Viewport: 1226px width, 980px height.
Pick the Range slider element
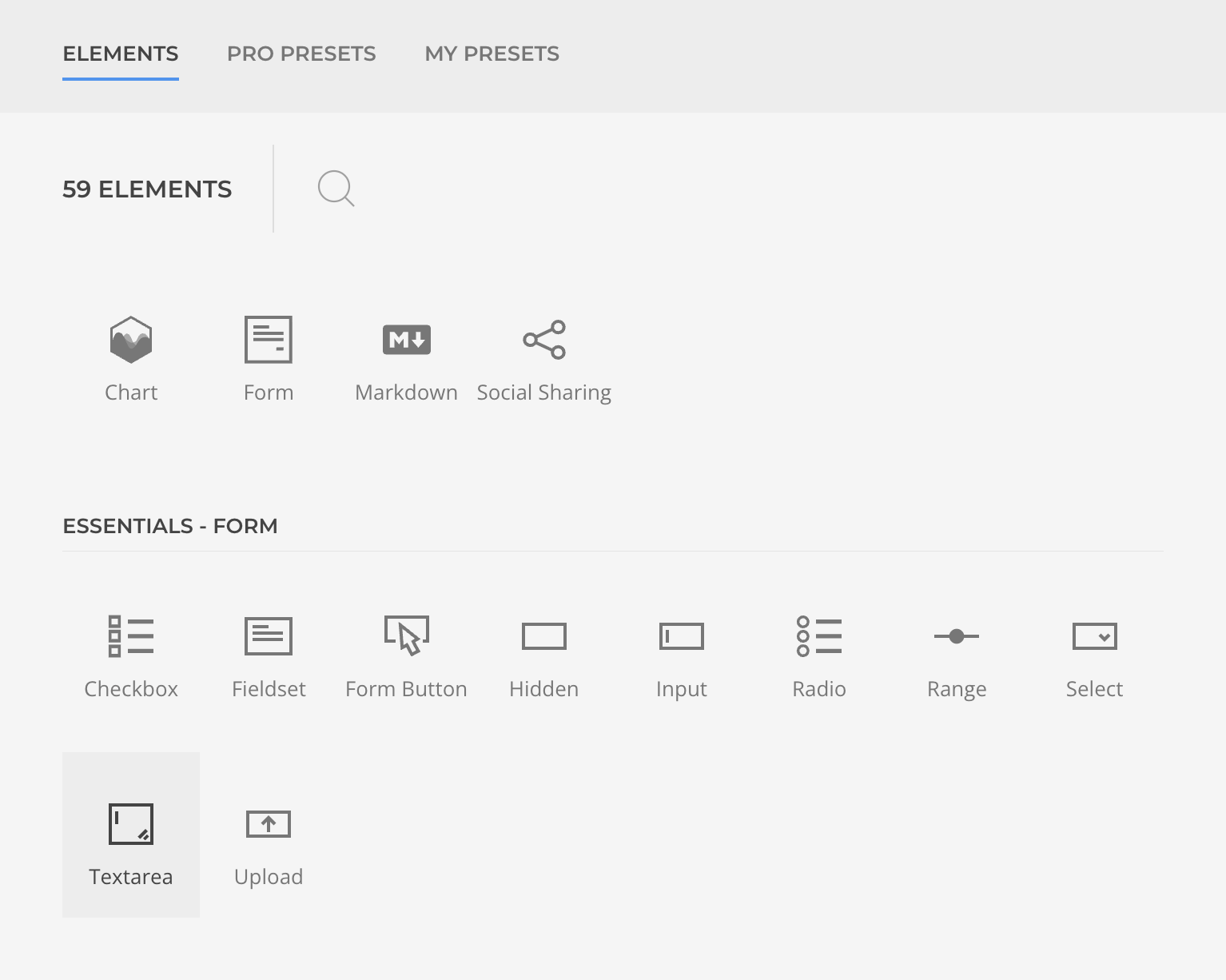coord(956,655)
